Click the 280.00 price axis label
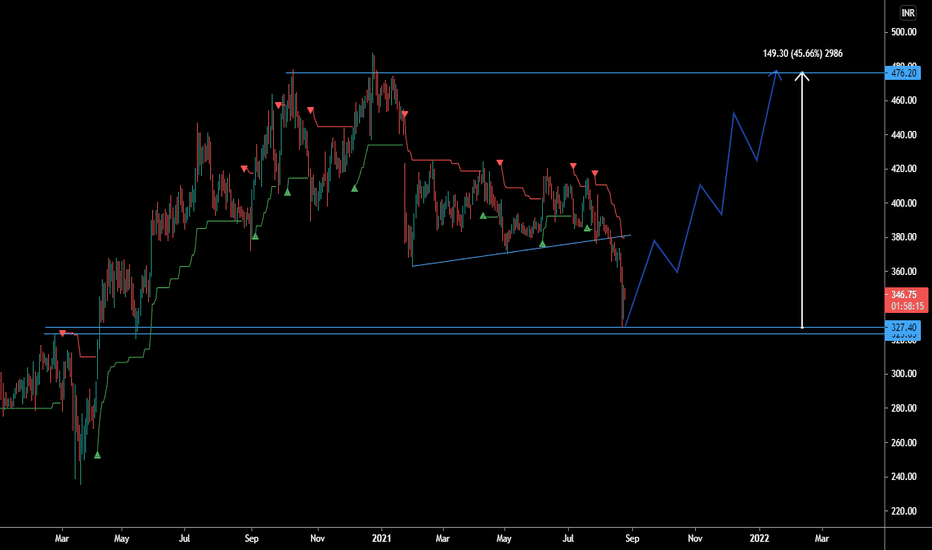This screenshot has width=932, height=550. (903, 408)
